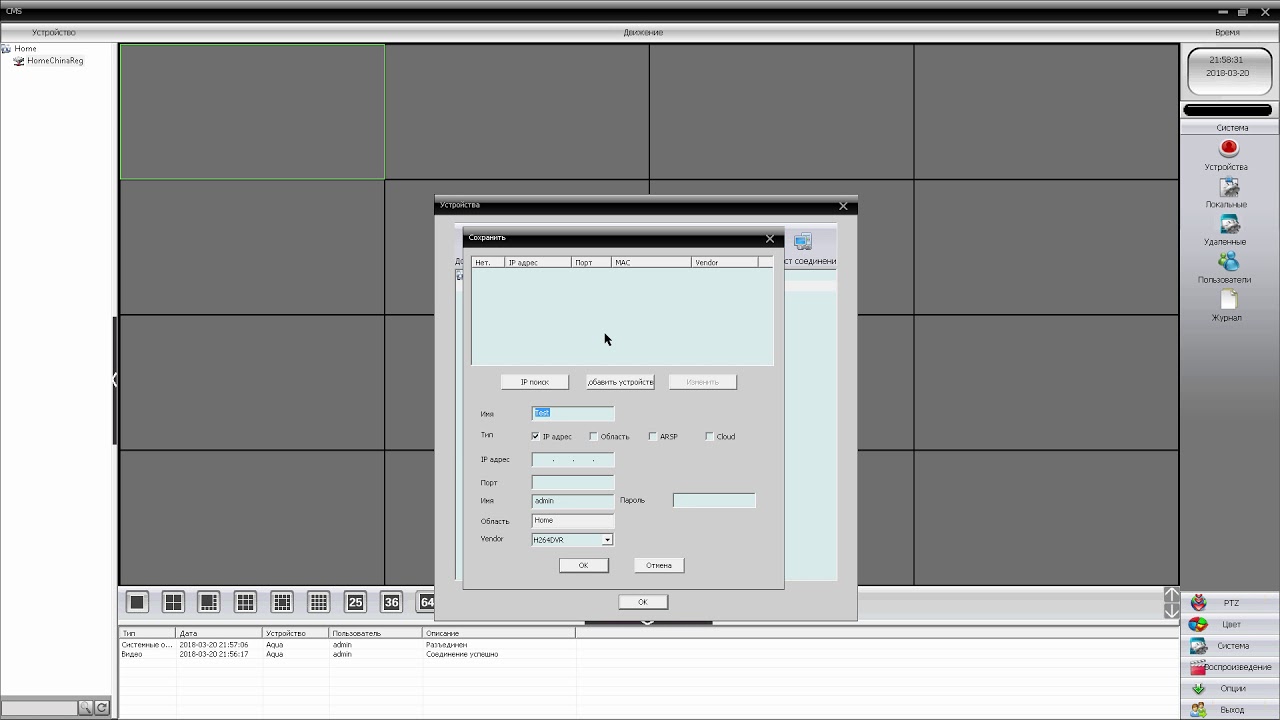The width and height of the screenshot is (1280, 720).
Task: Switch to single-view layout
Action: click(x=137, y=602)
